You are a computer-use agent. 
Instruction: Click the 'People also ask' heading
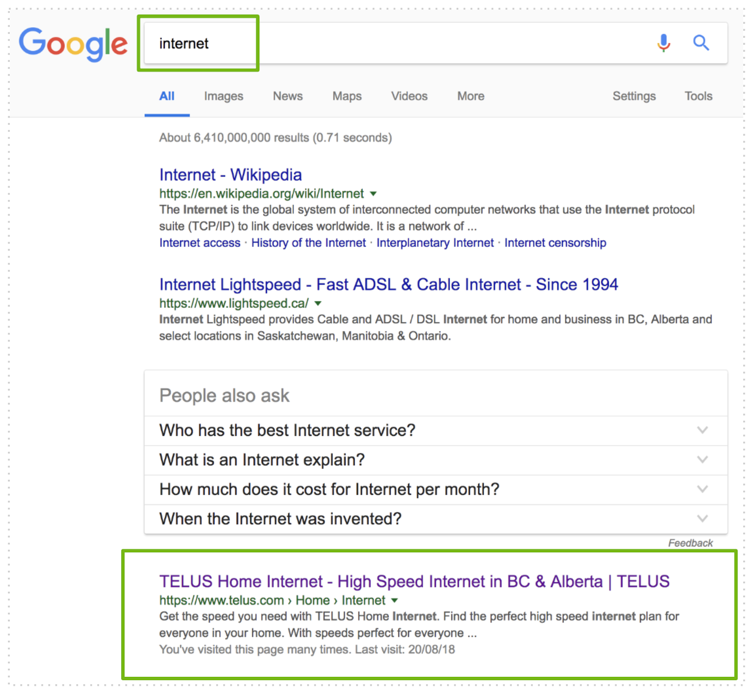[224, 396]
